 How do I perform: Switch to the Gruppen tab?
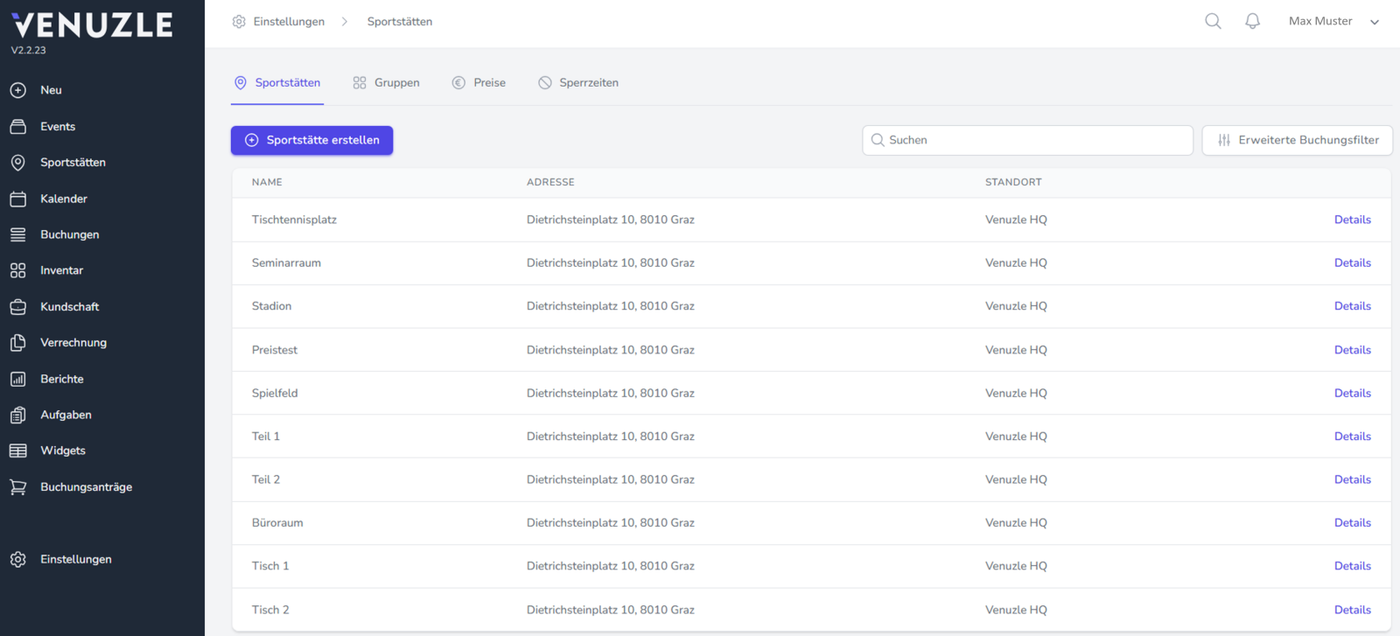386,83
